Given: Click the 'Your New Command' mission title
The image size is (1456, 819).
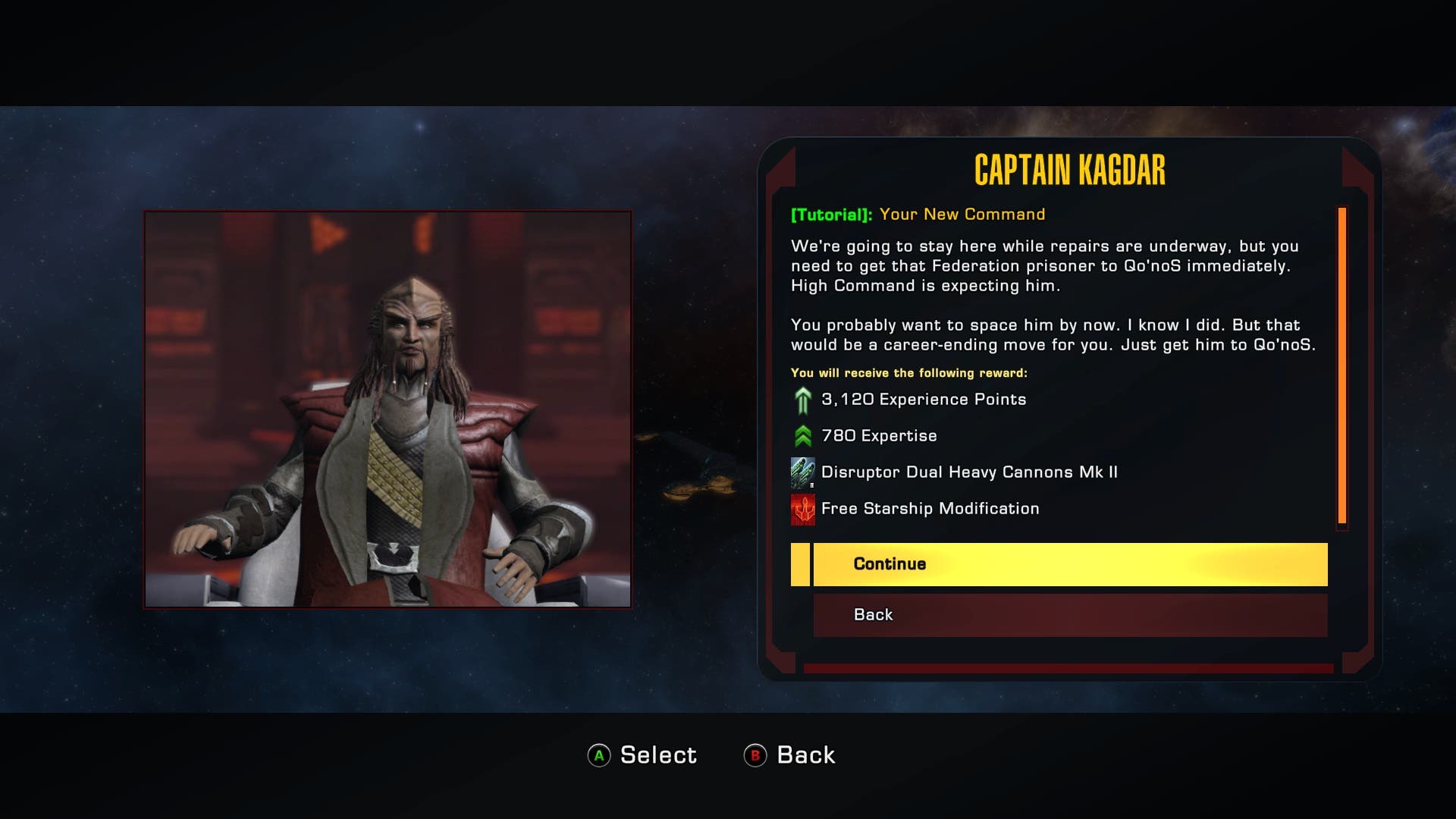Looking at the screenshot, I should pos(962,215).
